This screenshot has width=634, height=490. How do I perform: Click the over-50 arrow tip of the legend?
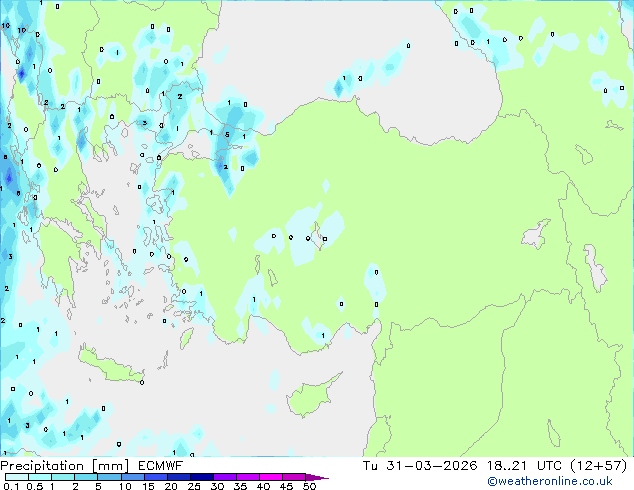[x=317, y=478]
